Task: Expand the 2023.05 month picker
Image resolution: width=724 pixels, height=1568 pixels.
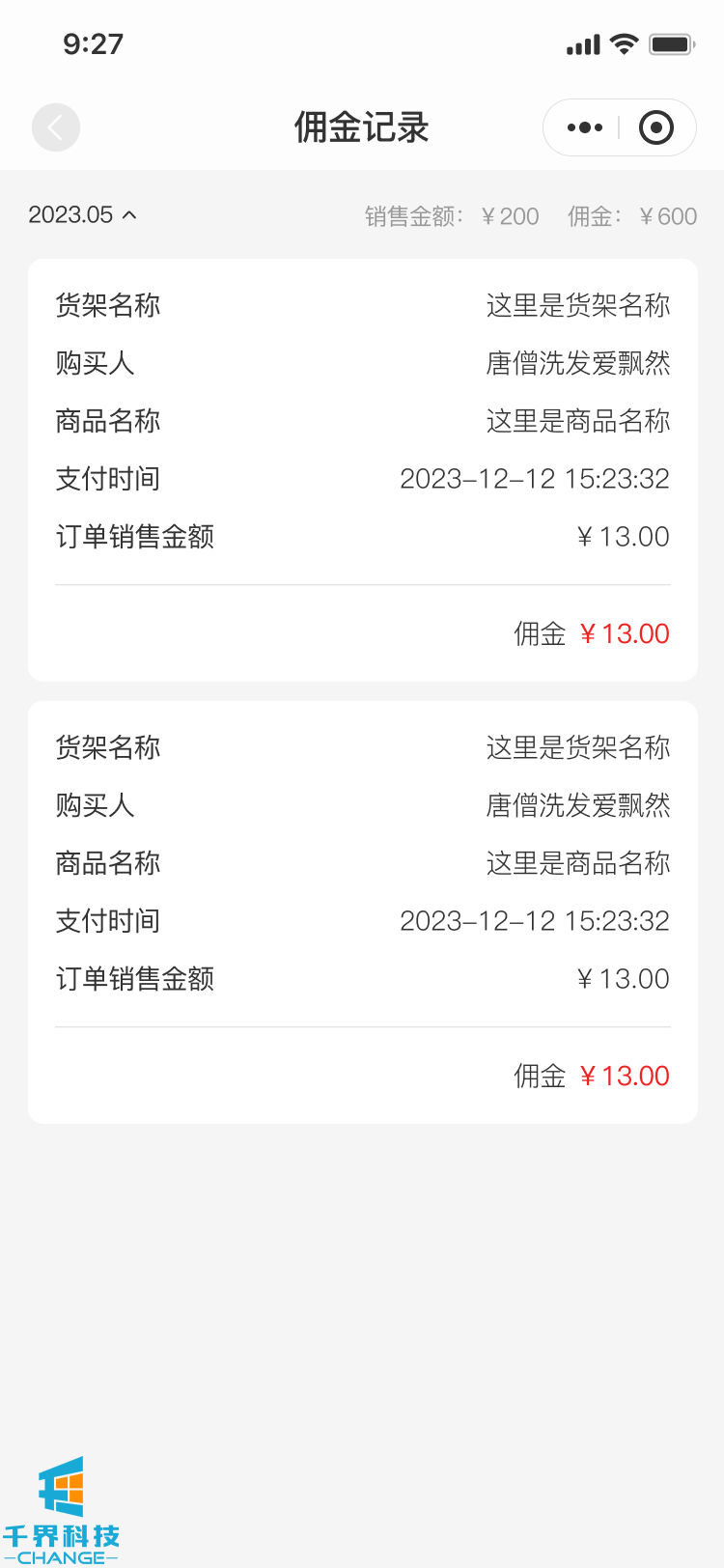Action: point(71,214)
